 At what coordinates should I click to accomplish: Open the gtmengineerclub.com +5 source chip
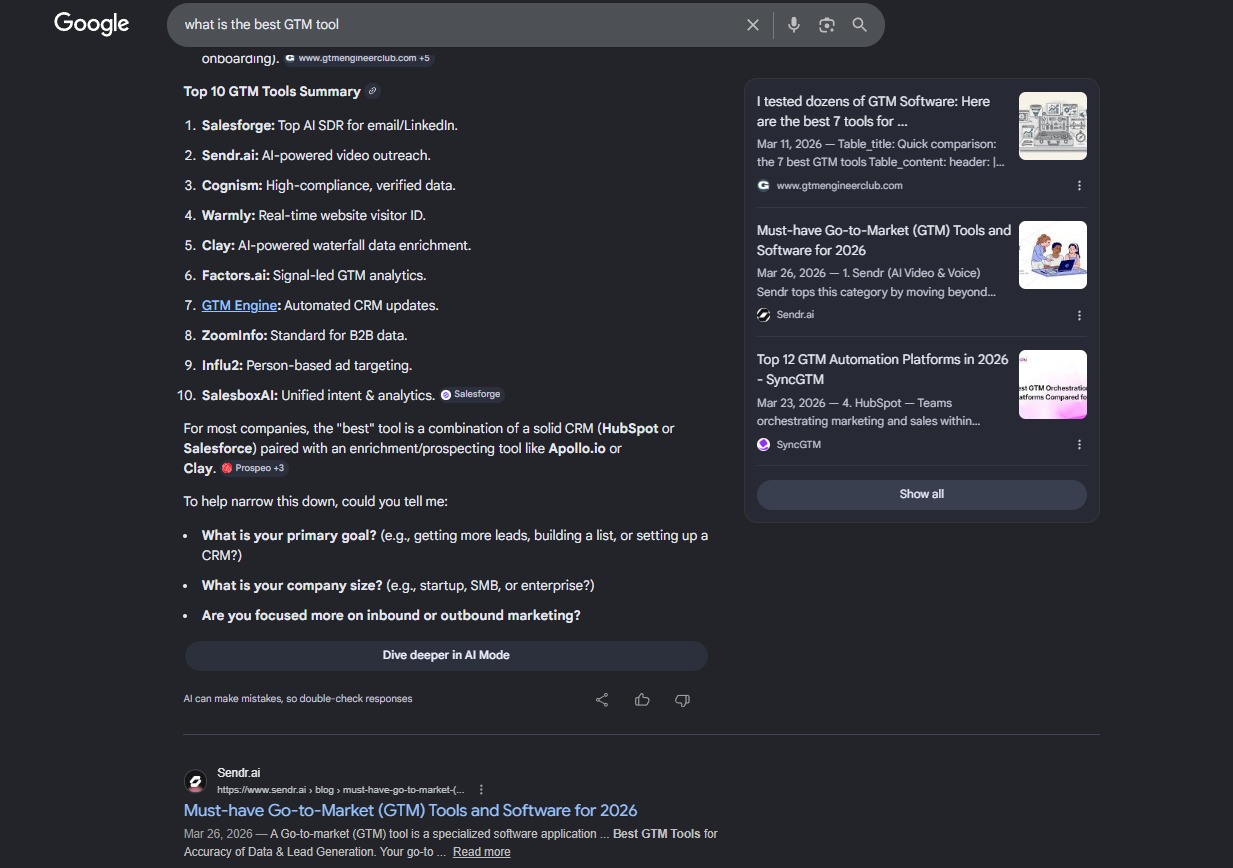click(358, 58)
